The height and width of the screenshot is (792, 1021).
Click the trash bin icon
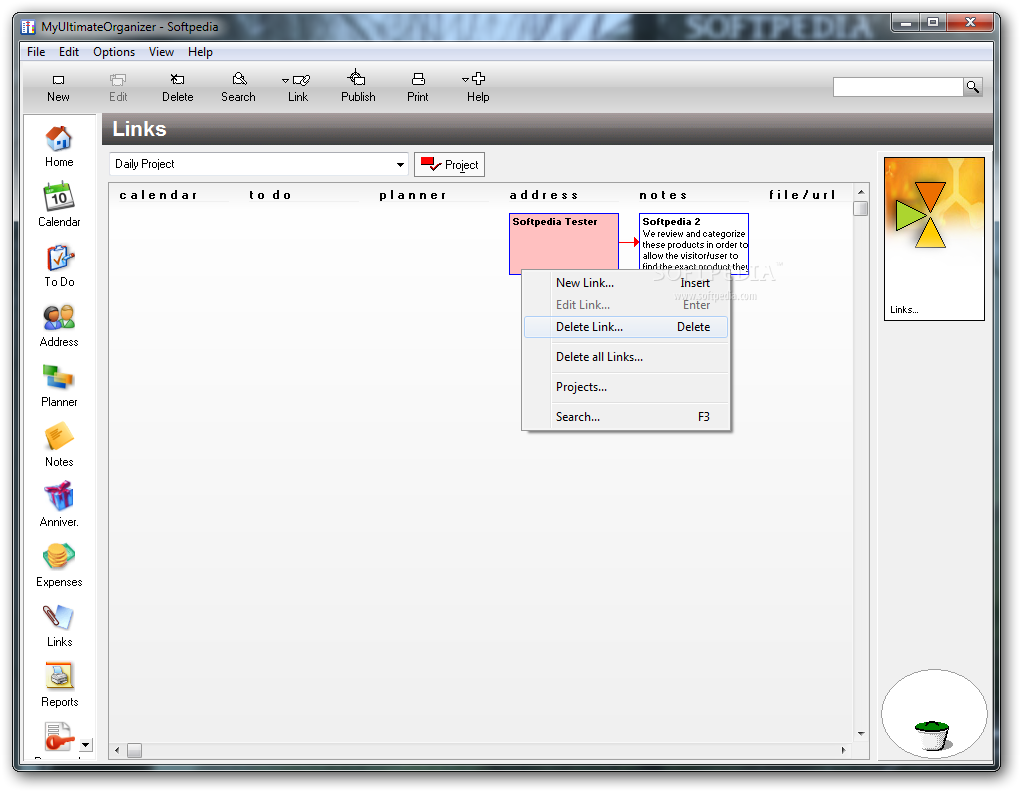pos(932,735)
